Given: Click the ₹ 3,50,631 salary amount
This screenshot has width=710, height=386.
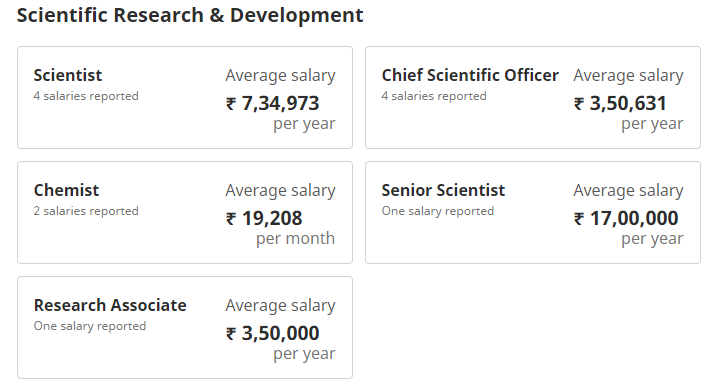Looking at the screenshot, I should (x=620, y=103).
